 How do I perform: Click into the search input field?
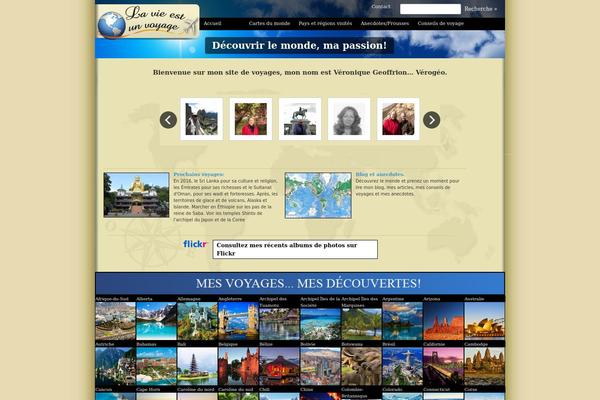[430, 9]
